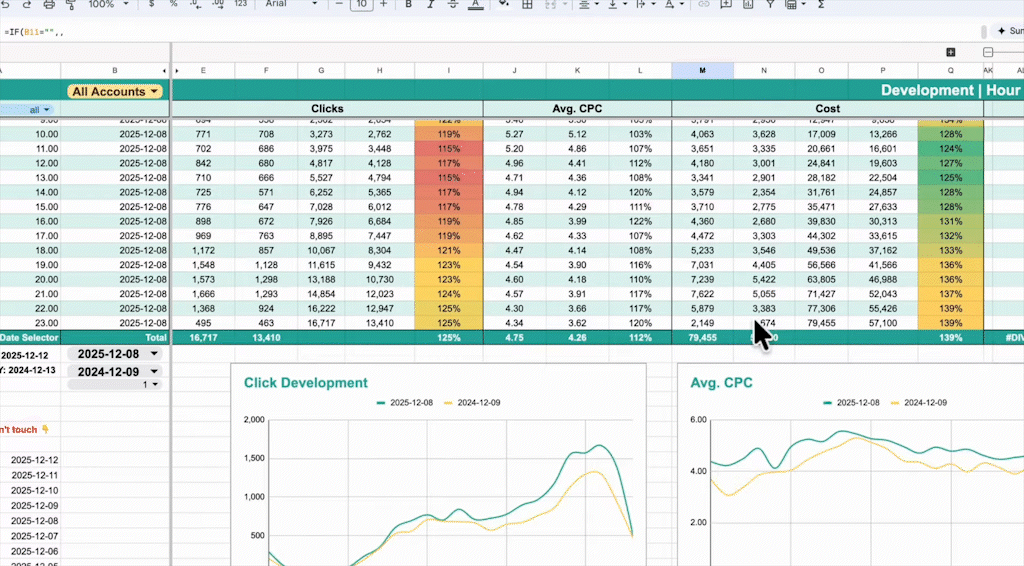Choose the text color swatch
This screenshot has height=566, width=1024.
[475, 4]
